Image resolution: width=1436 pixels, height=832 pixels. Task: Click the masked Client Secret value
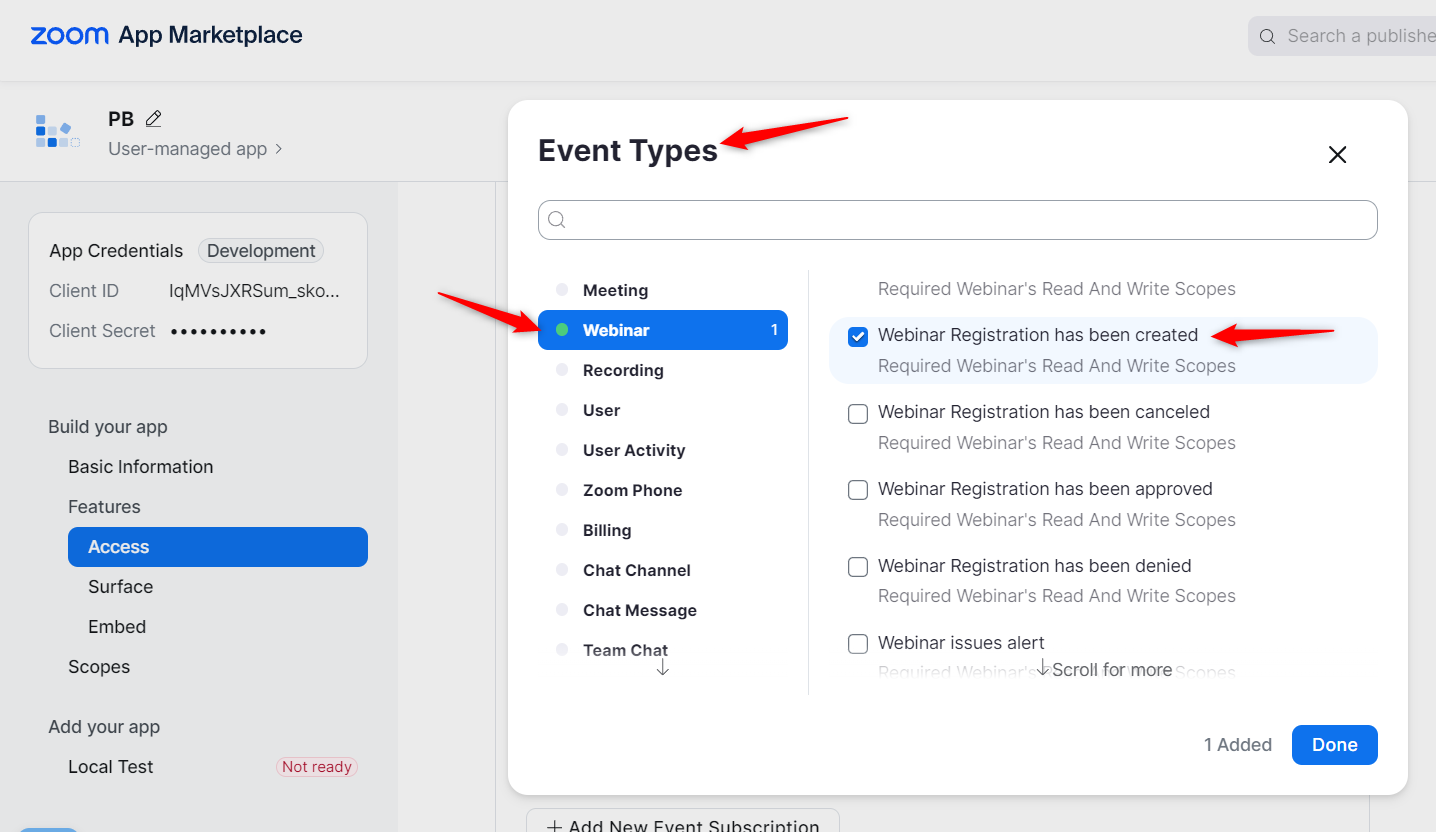pos(218,331)
